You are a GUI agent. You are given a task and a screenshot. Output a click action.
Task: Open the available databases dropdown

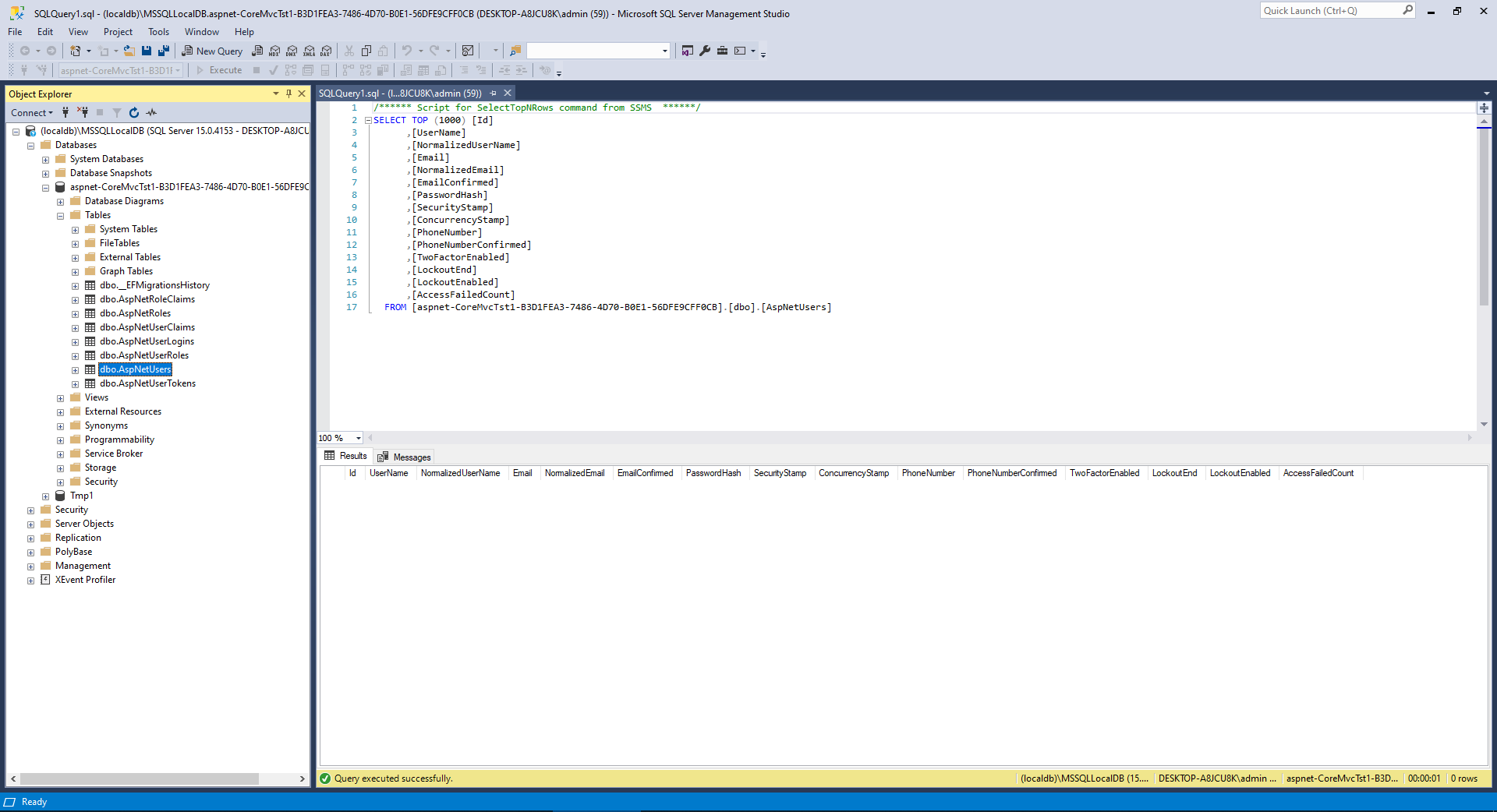pyautogui.click(x=178, y=70)
